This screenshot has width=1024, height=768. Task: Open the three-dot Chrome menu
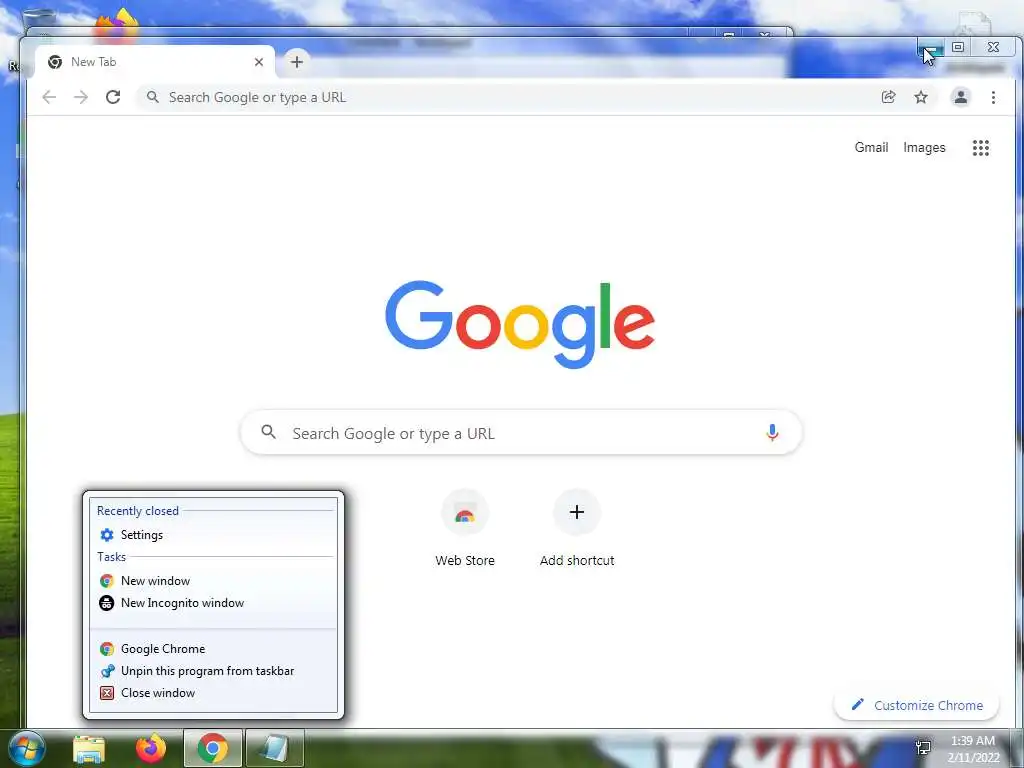click(993, 97)
